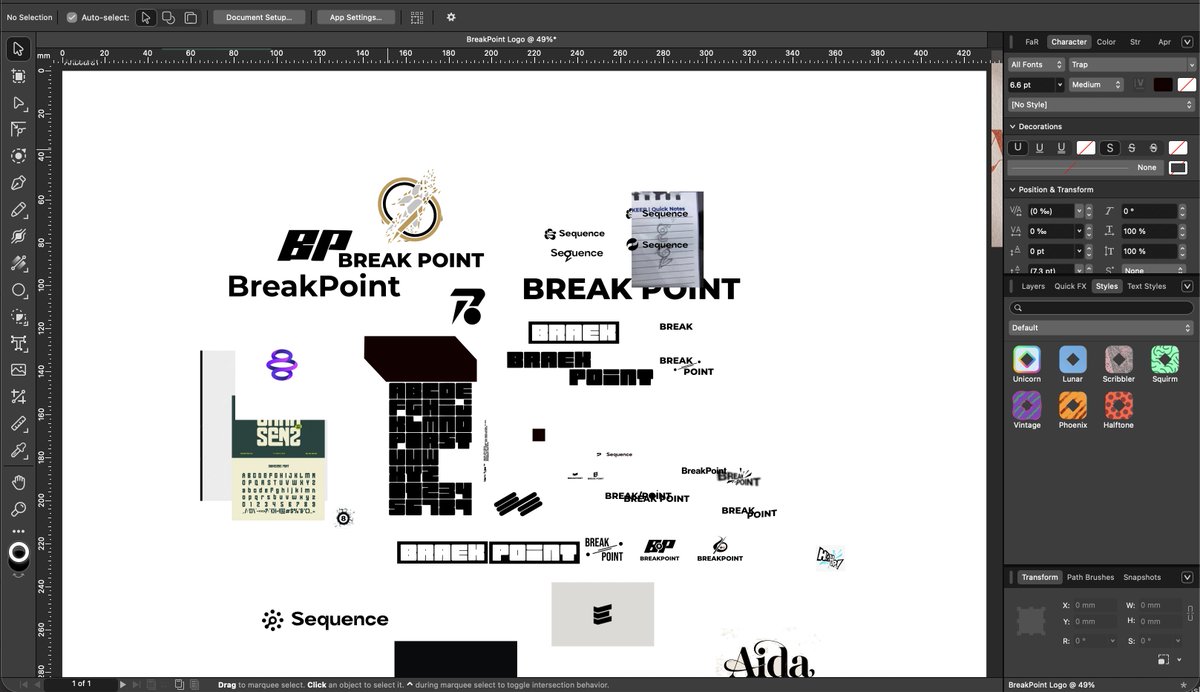Open the context toolbar gear settings

[x=451, y=17]
